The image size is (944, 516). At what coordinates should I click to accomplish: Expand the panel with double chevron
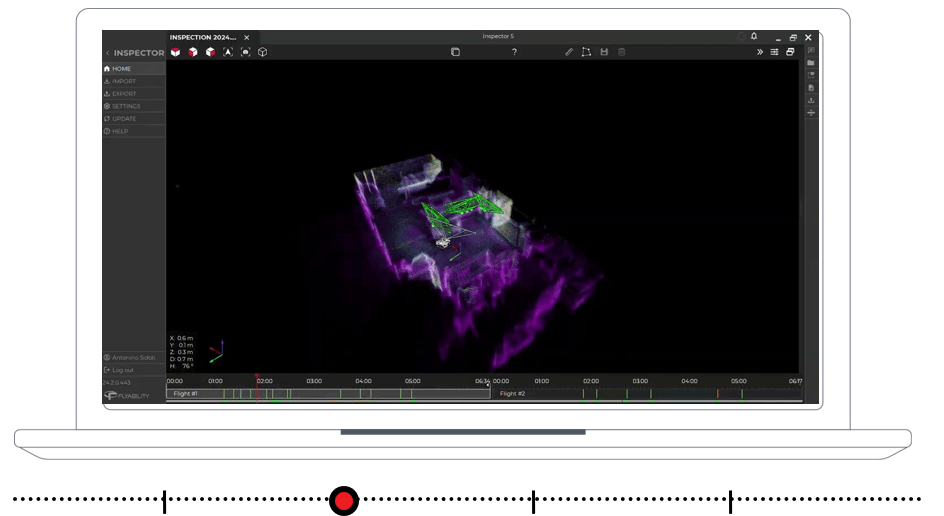760,52
